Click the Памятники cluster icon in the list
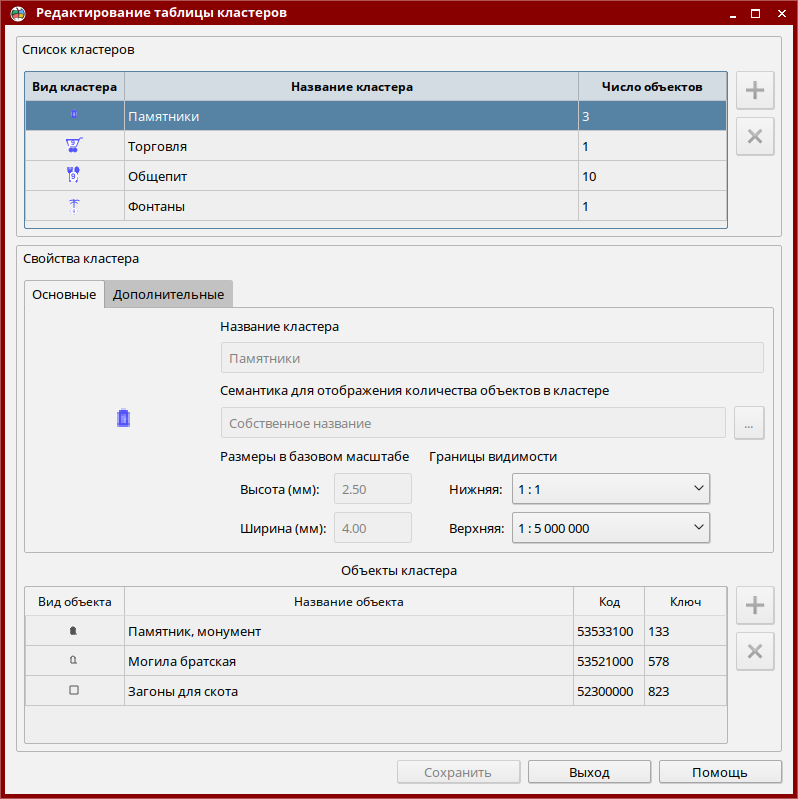798x799 pixels. click(x=74, y=114)
